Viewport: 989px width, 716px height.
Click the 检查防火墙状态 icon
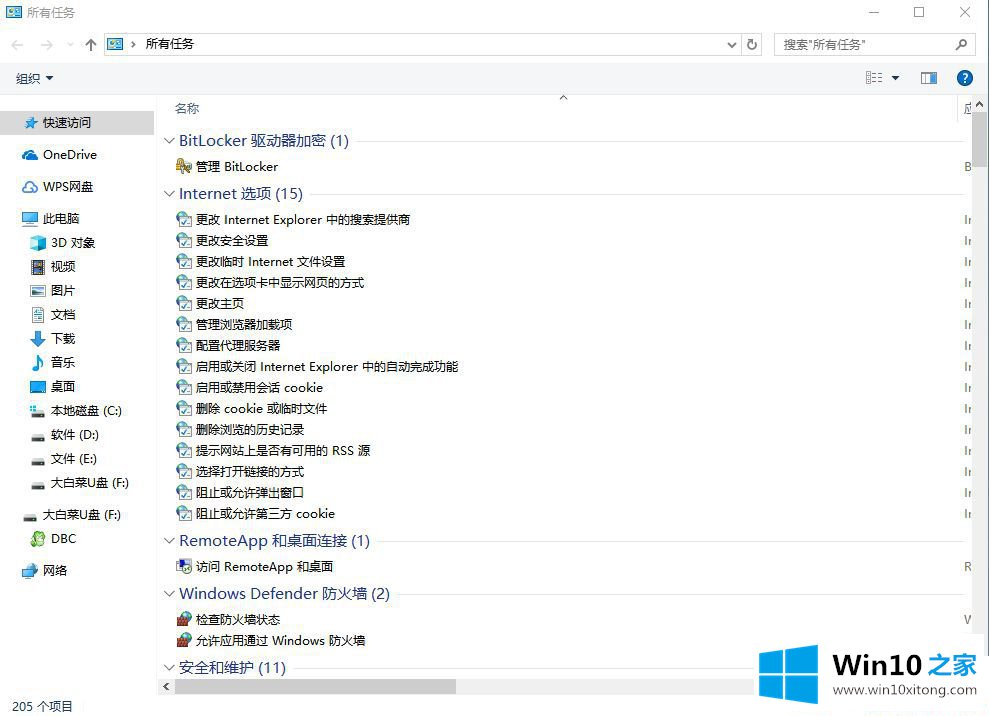pyautogui.click(x=184, y=619)
